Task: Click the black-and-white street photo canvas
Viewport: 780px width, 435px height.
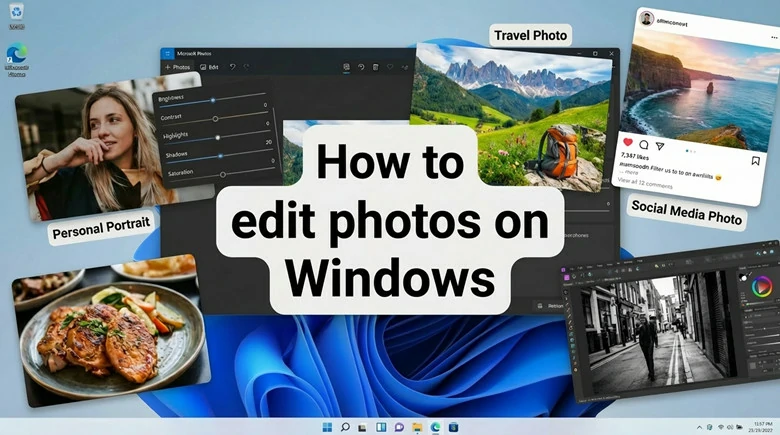Action: 657,332
